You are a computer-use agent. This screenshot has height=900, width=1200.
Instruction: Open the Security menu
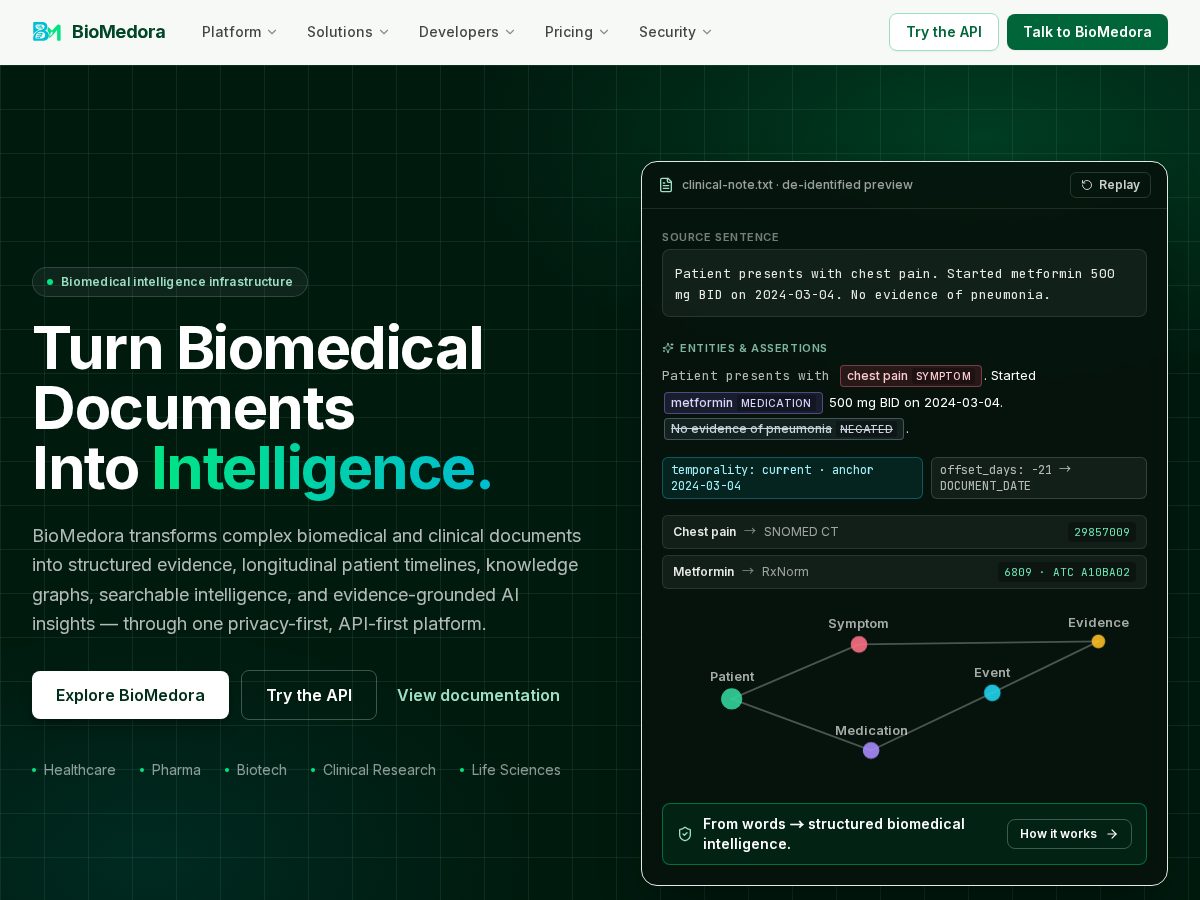(x=676, y=32)
